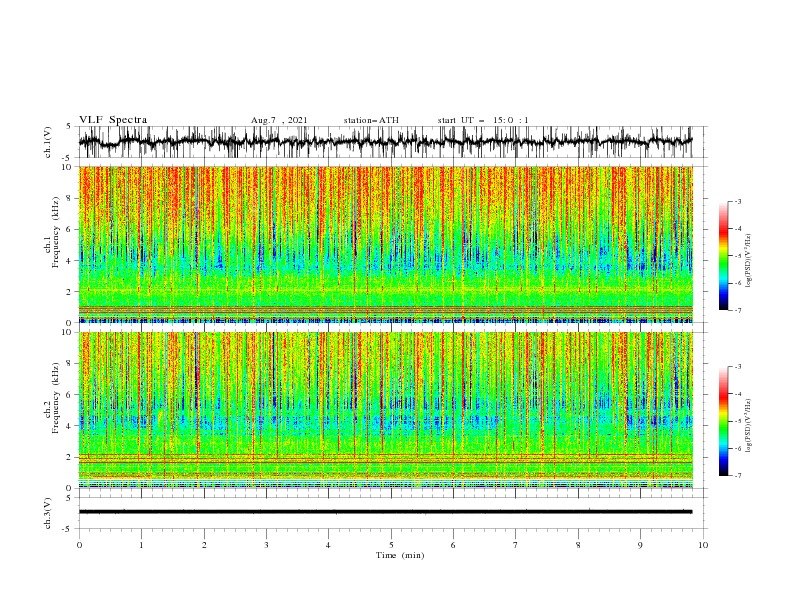Viewport: 792px width, 612px height.
Task: Click the "-7" tick on ch.2 color bar
Action: pos(737,475)
